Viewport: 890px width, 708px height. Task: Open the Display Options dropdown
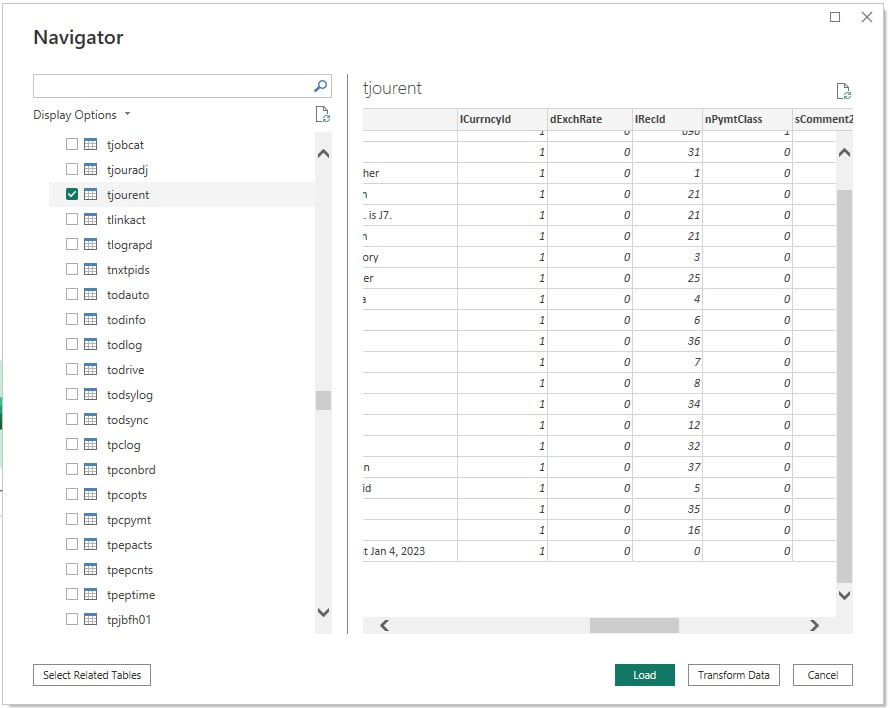(x=82, y=115)
